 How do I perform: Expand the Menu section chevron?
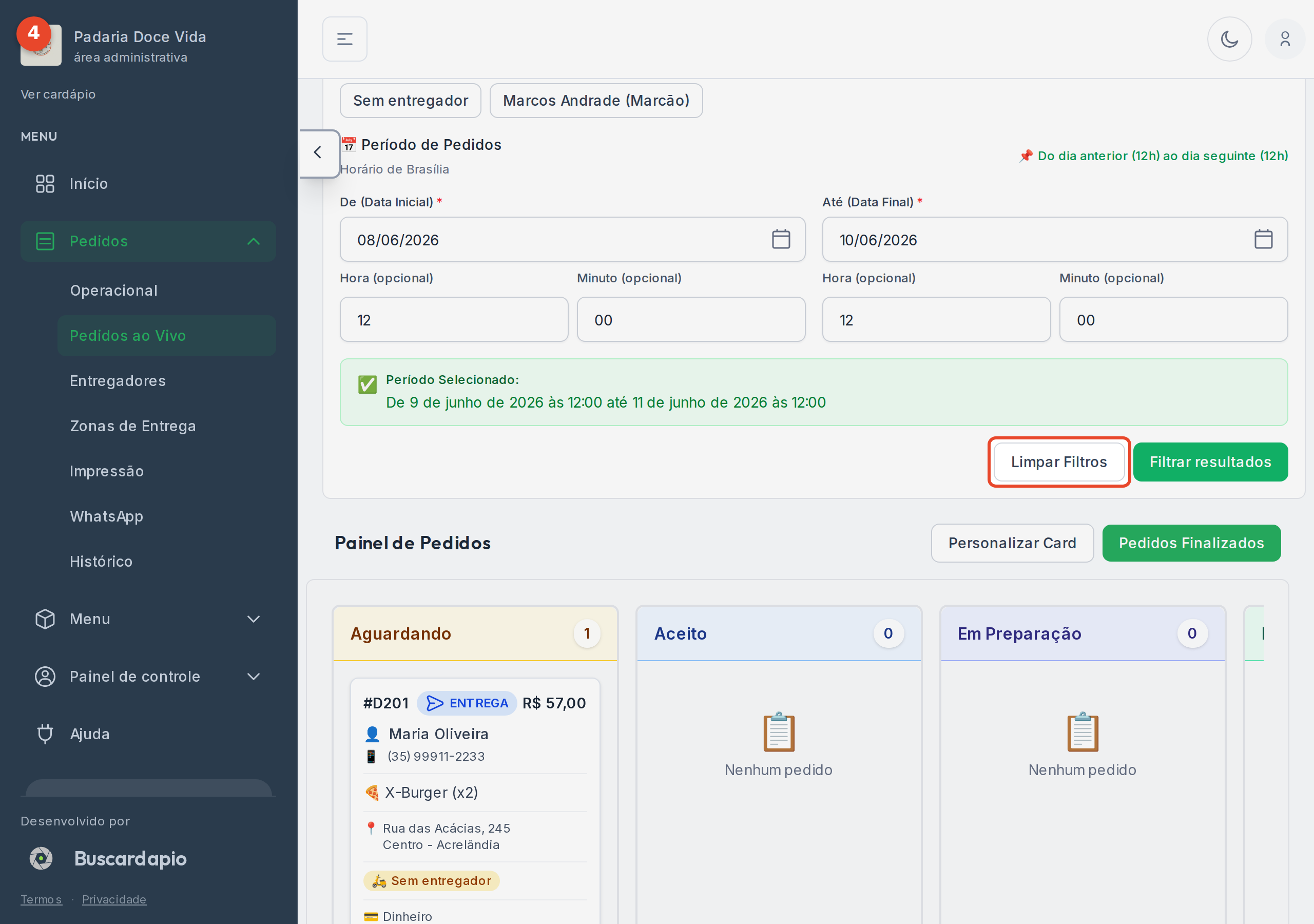point(254,619)
